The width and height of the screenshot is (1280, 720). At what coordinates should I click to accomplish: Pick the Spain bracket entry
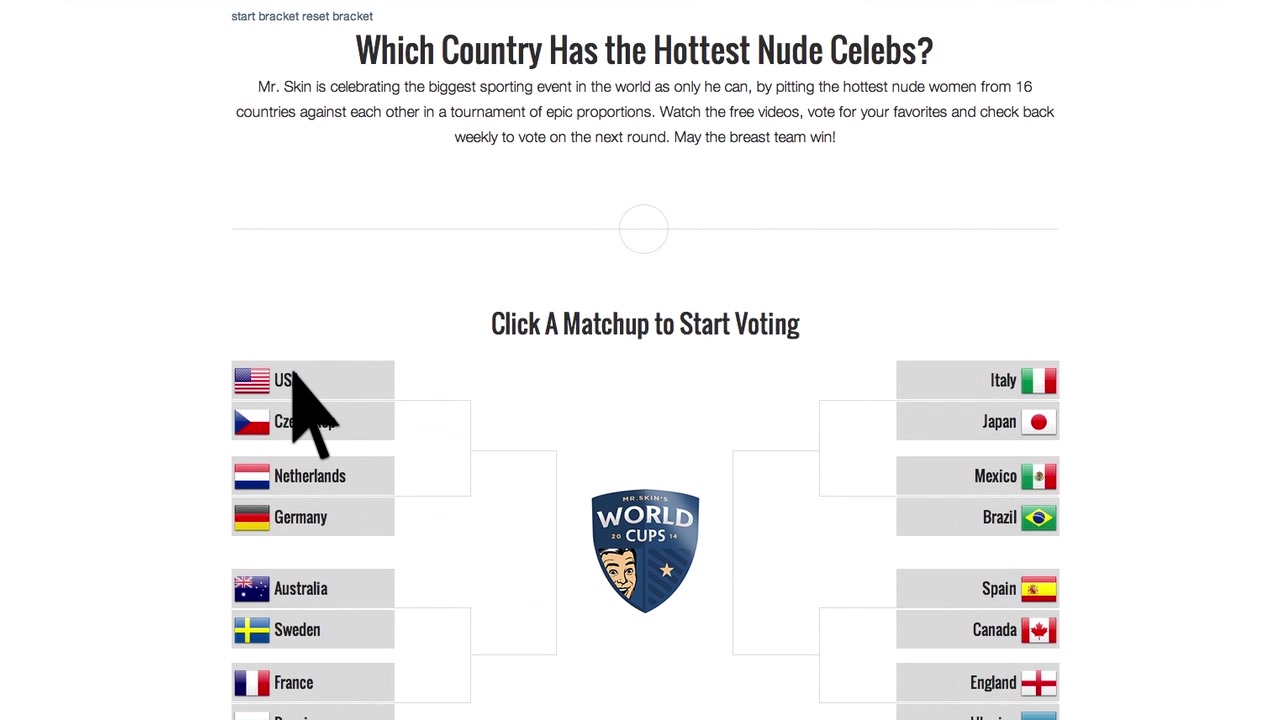click(977, 588)
